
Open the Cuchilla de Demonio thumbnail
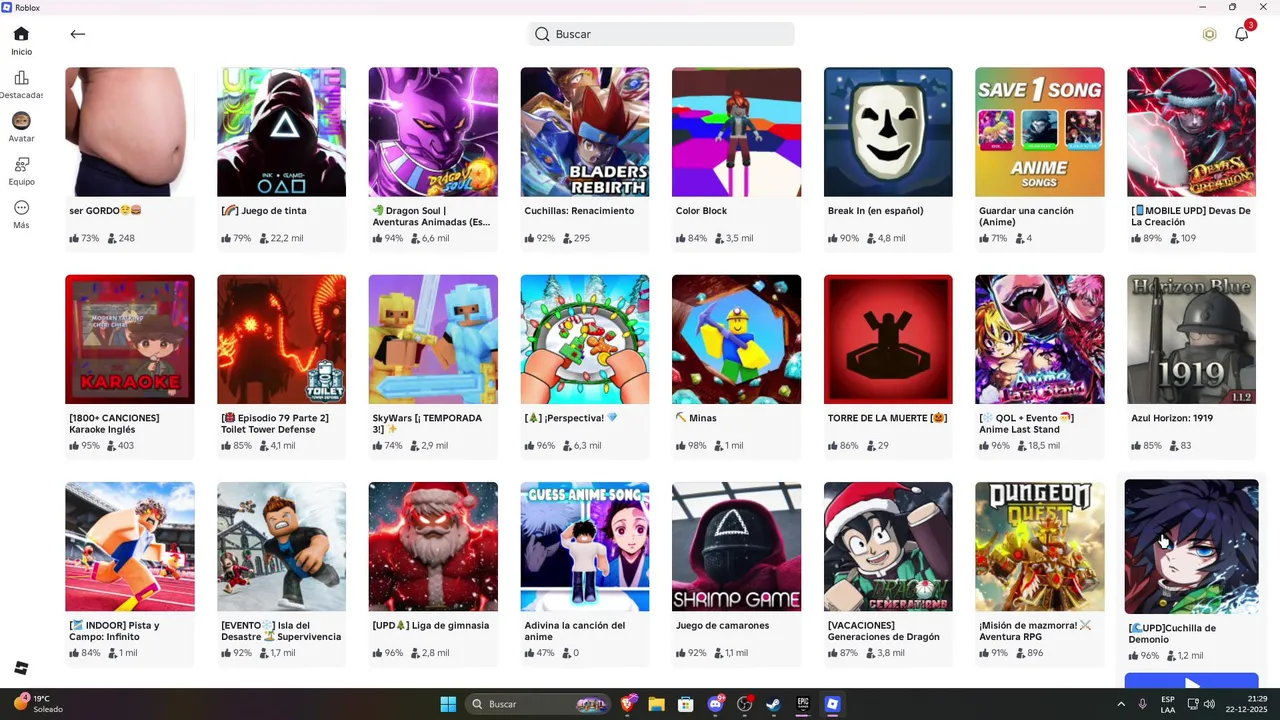click(x=1191, y=546)
